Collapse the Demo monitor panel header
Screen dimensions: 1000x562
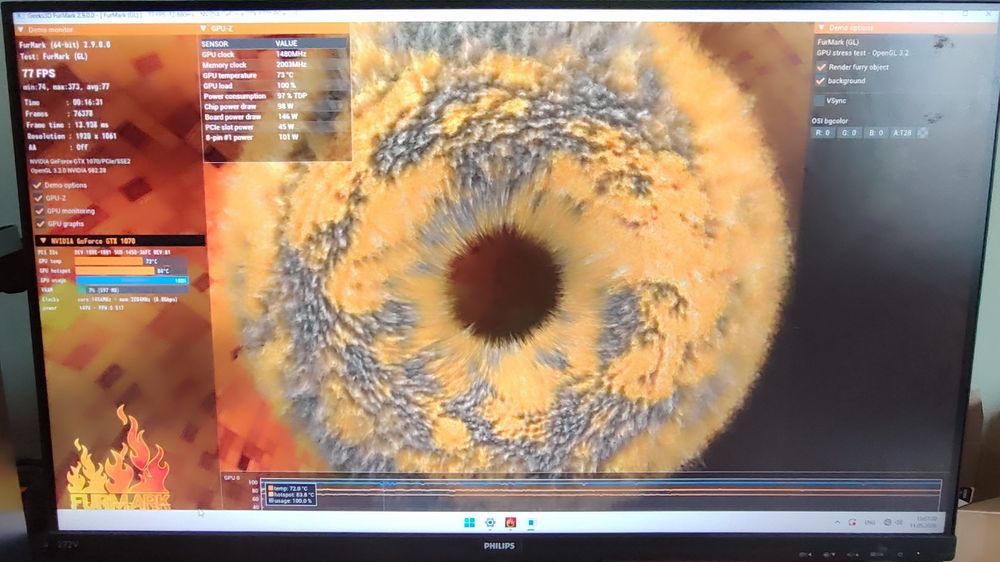pyautogui.click(x=21, y=29)
